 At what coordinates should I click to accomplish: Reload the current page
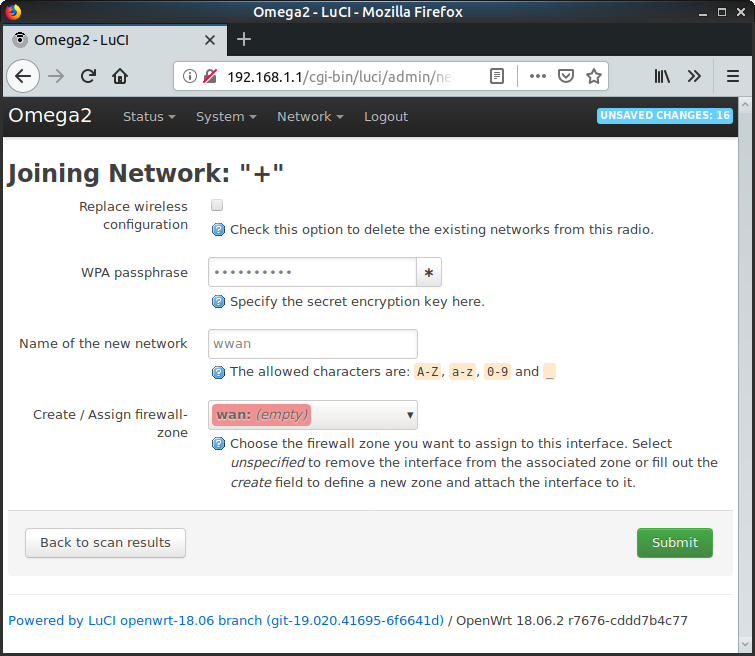(88, 76)
